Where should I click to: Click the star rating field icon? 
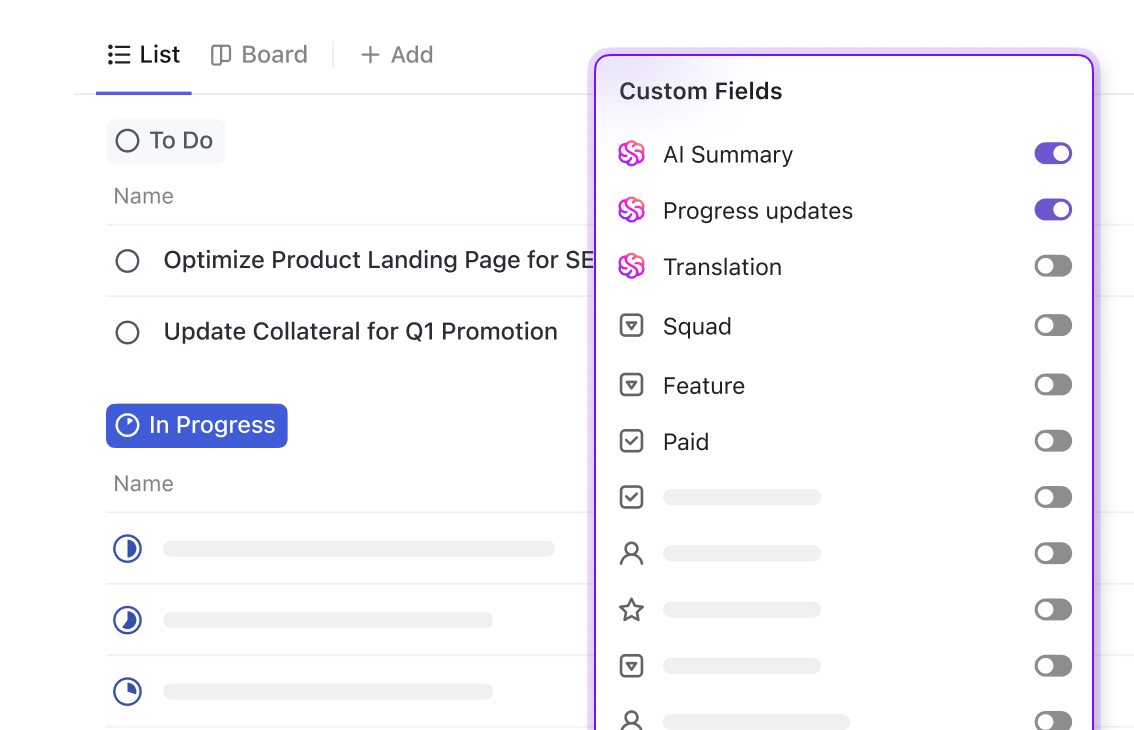pos(631,609)
